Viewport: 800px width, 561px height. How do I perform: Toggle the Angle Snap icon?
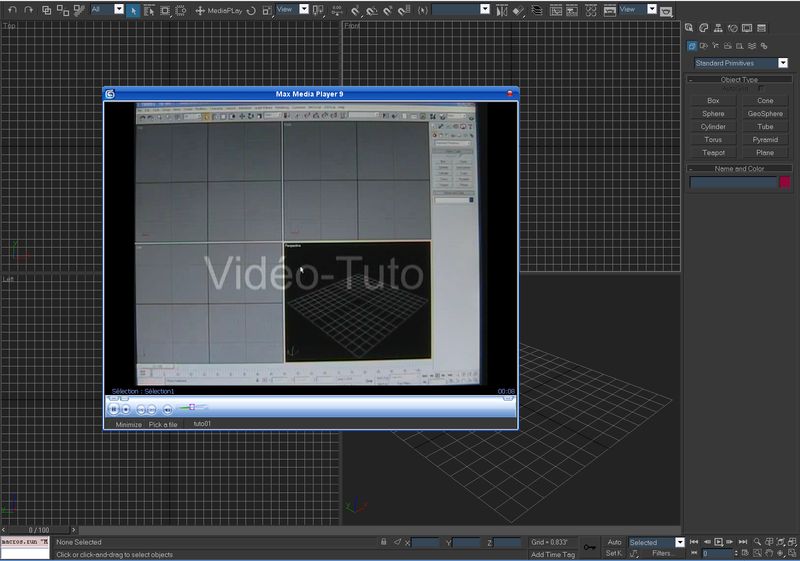click(372, 10)
